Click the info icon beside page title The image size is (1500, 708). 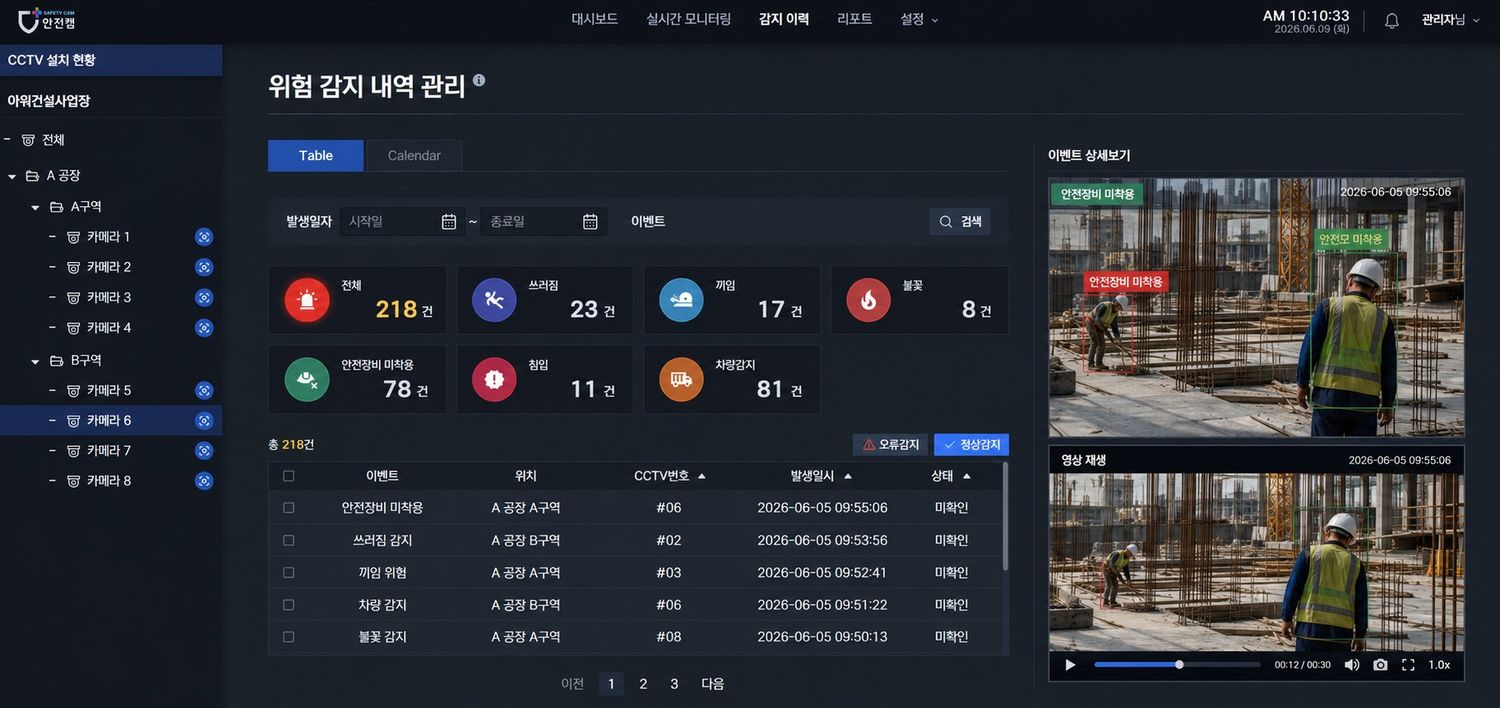479,80
